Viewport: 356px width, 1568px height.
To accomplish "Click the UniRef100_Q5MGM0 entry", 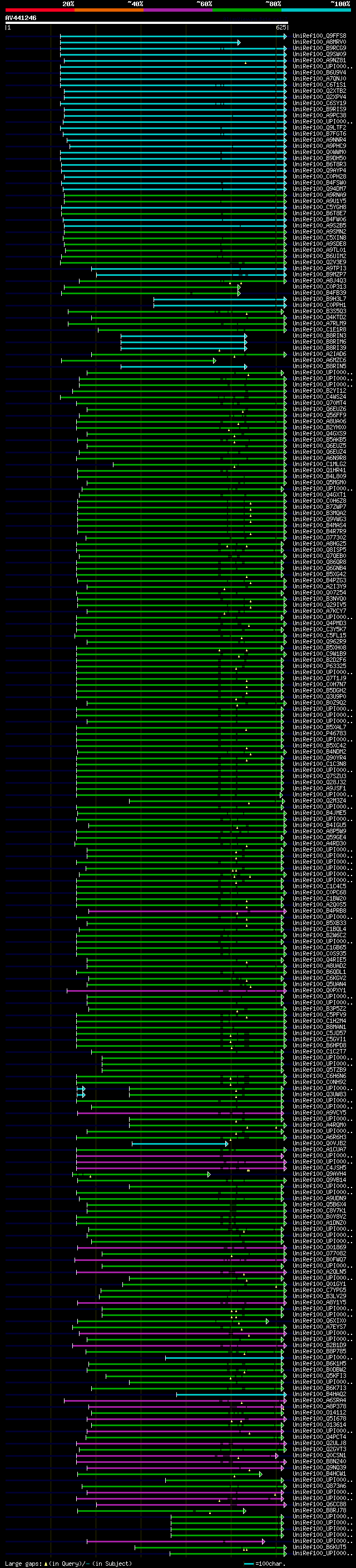I will pyautogui.click(x=319, y=483).
